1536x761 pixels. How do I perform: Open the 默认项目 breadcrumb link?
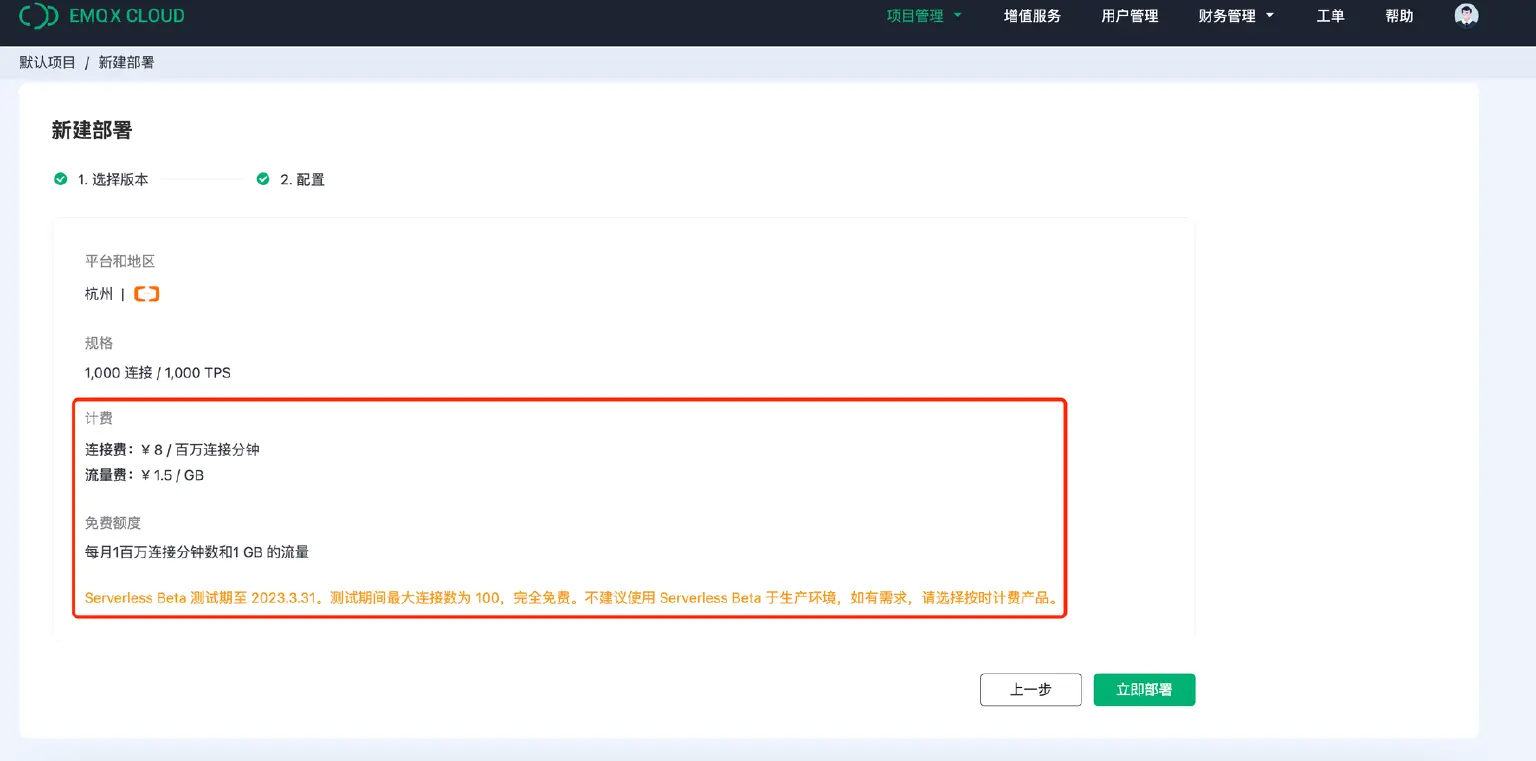pyautogui.click(x=46, y=62)
